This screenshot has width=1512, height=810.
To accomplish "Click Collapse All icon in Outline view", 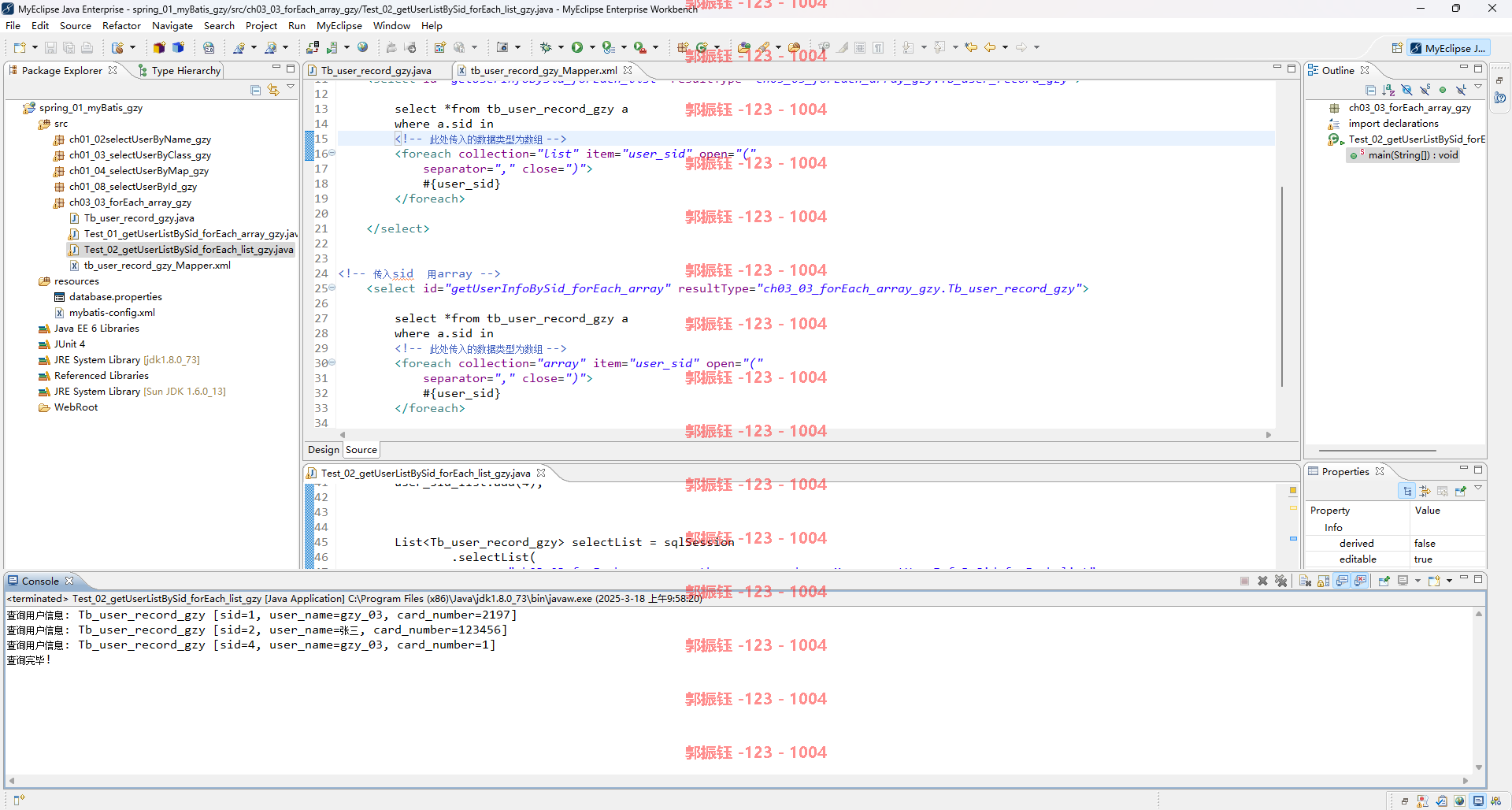I will tap(1370, 90).
